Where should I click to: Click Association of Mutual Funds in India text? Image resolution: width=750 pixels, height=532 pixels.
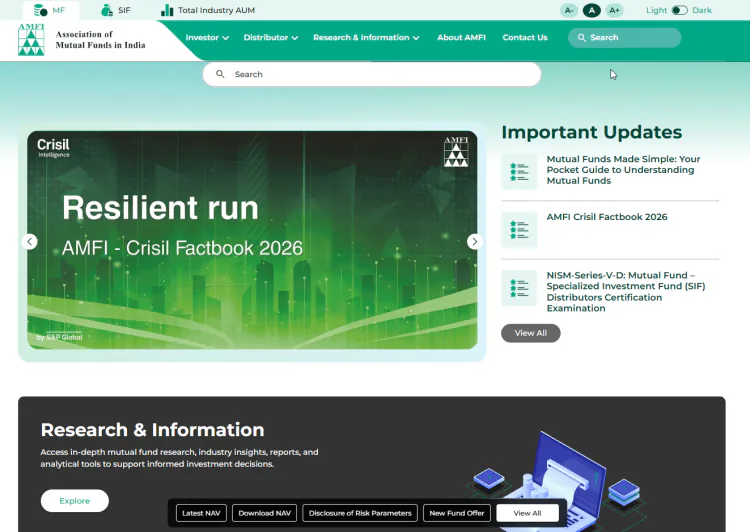pos(100,40)
